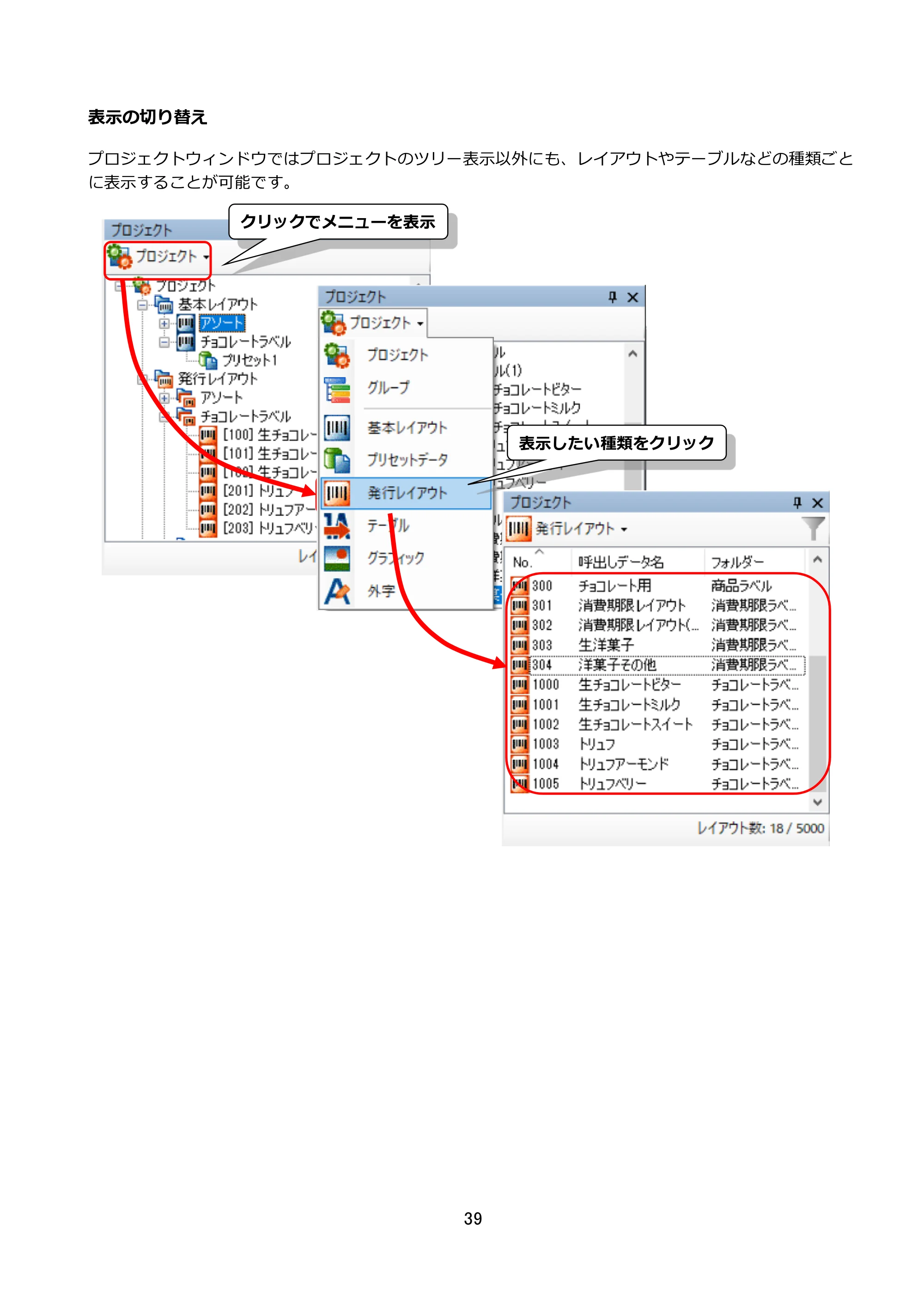Select row 301 消費期限レイアウト
Image resolution: width=924 pixels, height=1307 pixels.
pyautogui.click(x=657, y=606)
